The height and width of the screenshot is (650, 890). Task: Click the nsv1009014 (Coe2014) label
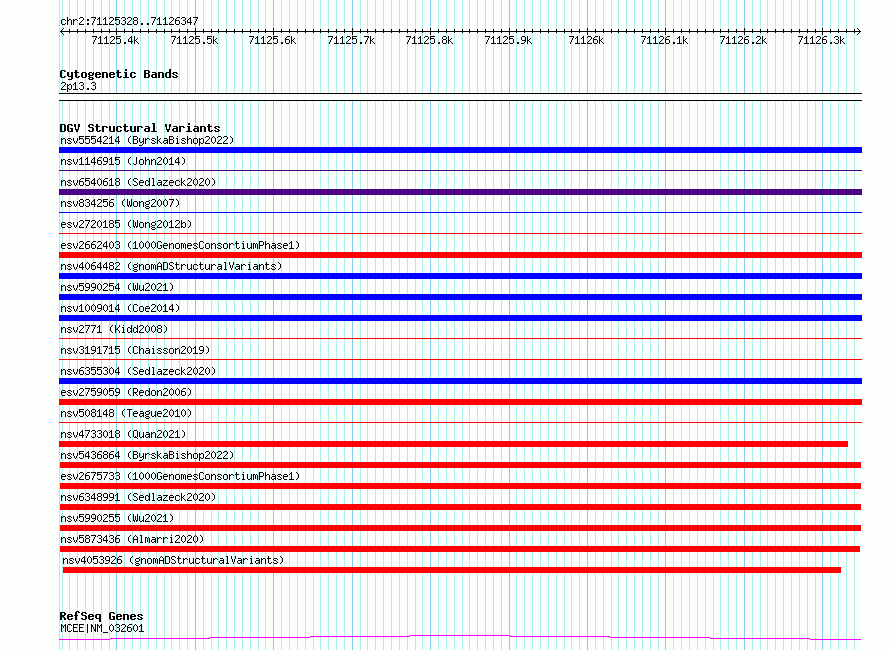click(120, 308)
